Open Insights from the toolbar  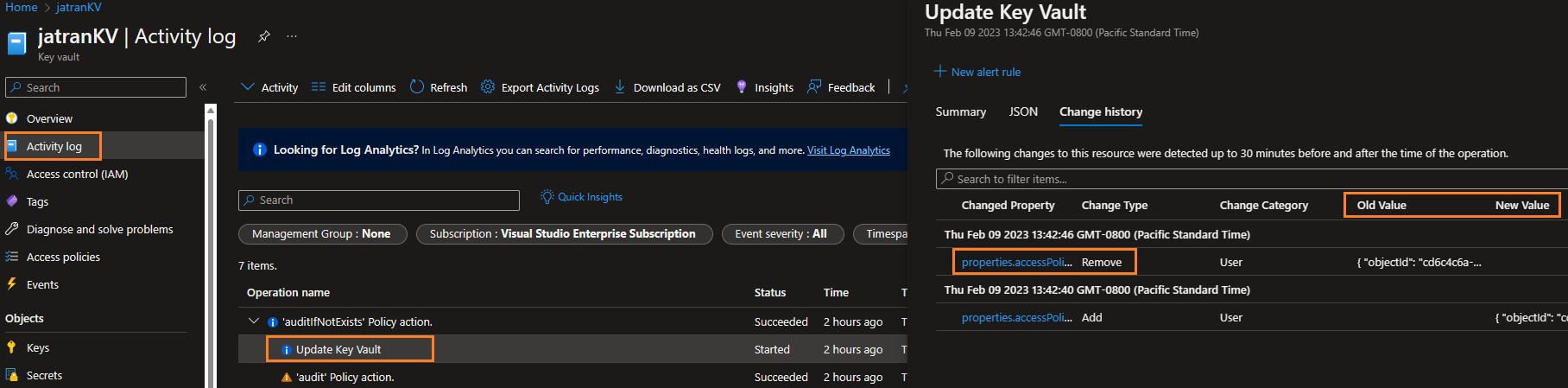click(x=764, y=87)
